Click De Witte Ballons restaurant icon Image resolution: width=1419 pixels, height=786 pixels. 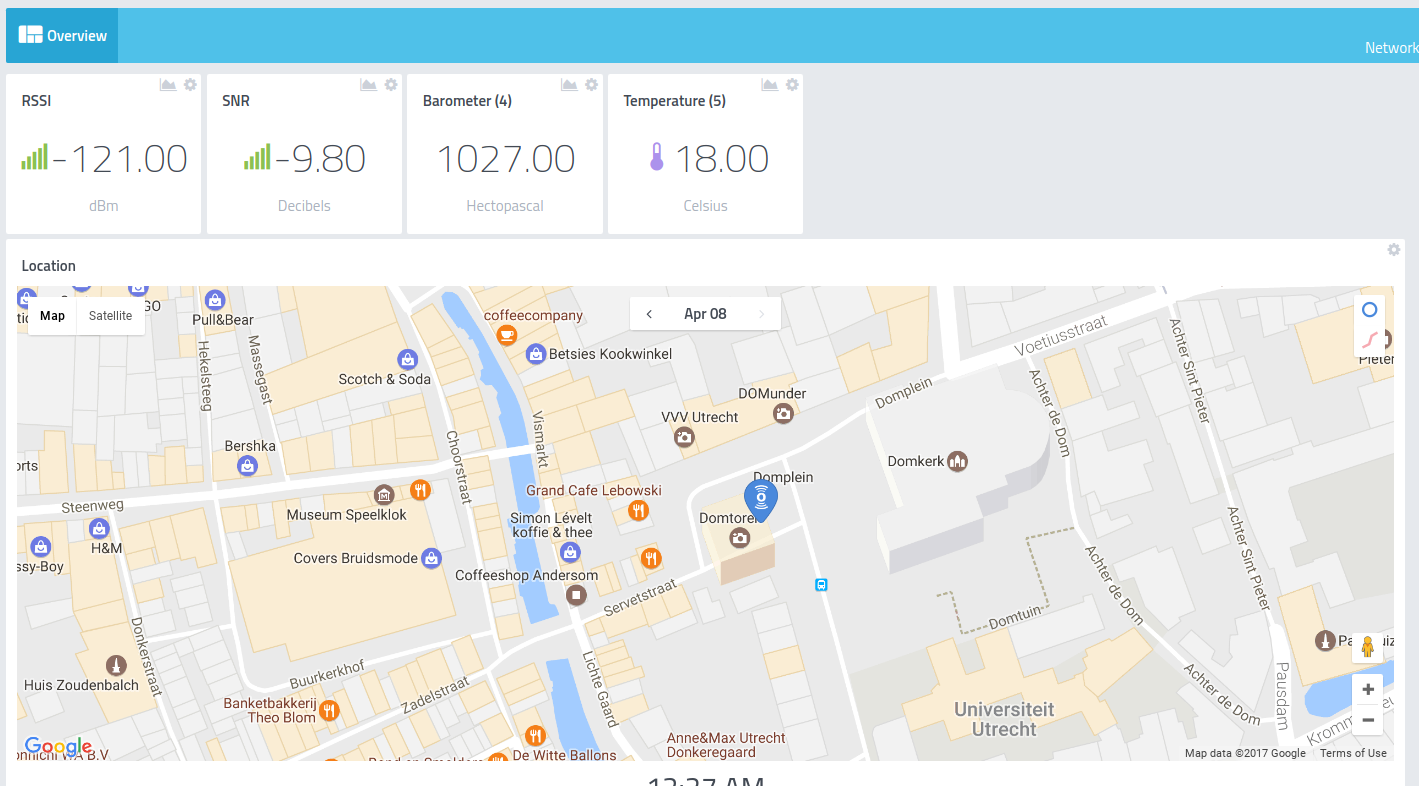tap(535, 736)
